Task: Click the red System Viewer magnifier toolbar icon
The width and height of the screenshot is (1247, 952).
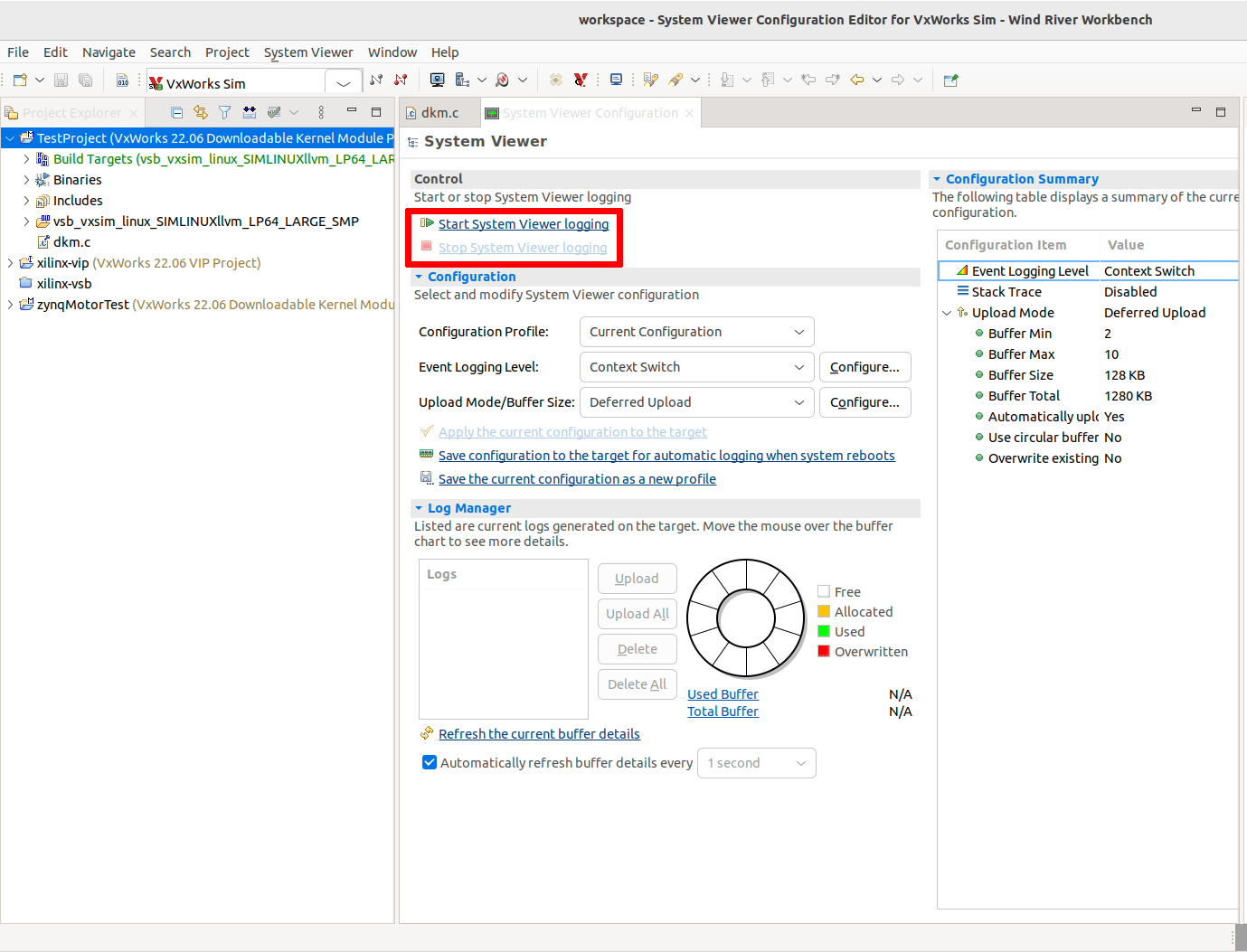Action: [503, 80]
